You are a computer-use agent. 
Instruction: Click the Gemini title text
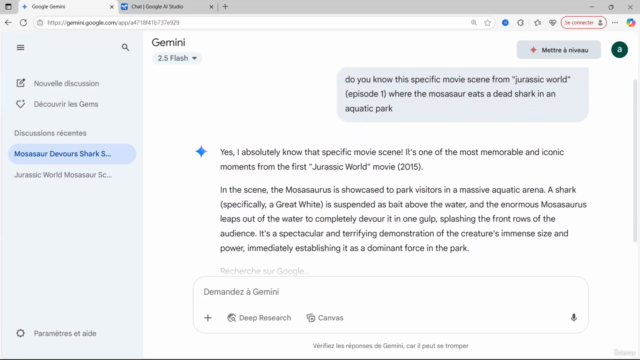(x=168, y=42)
